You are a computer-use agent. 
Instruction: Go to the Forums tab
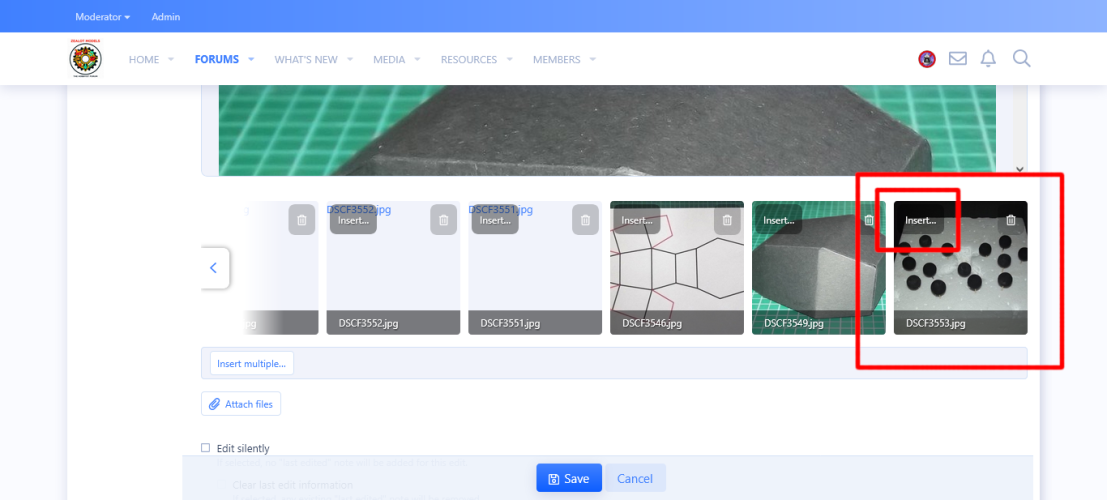[217, 59]
